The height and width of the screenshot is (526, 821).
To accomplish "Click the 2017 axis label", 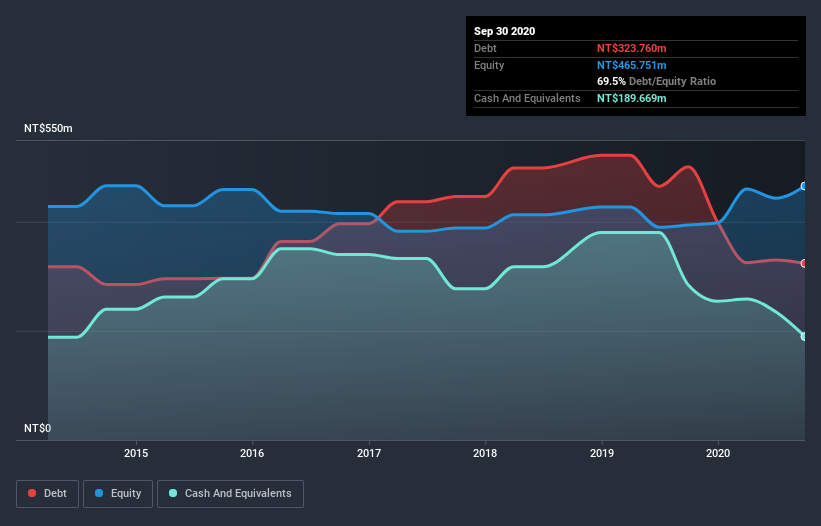I will (369, 453).
